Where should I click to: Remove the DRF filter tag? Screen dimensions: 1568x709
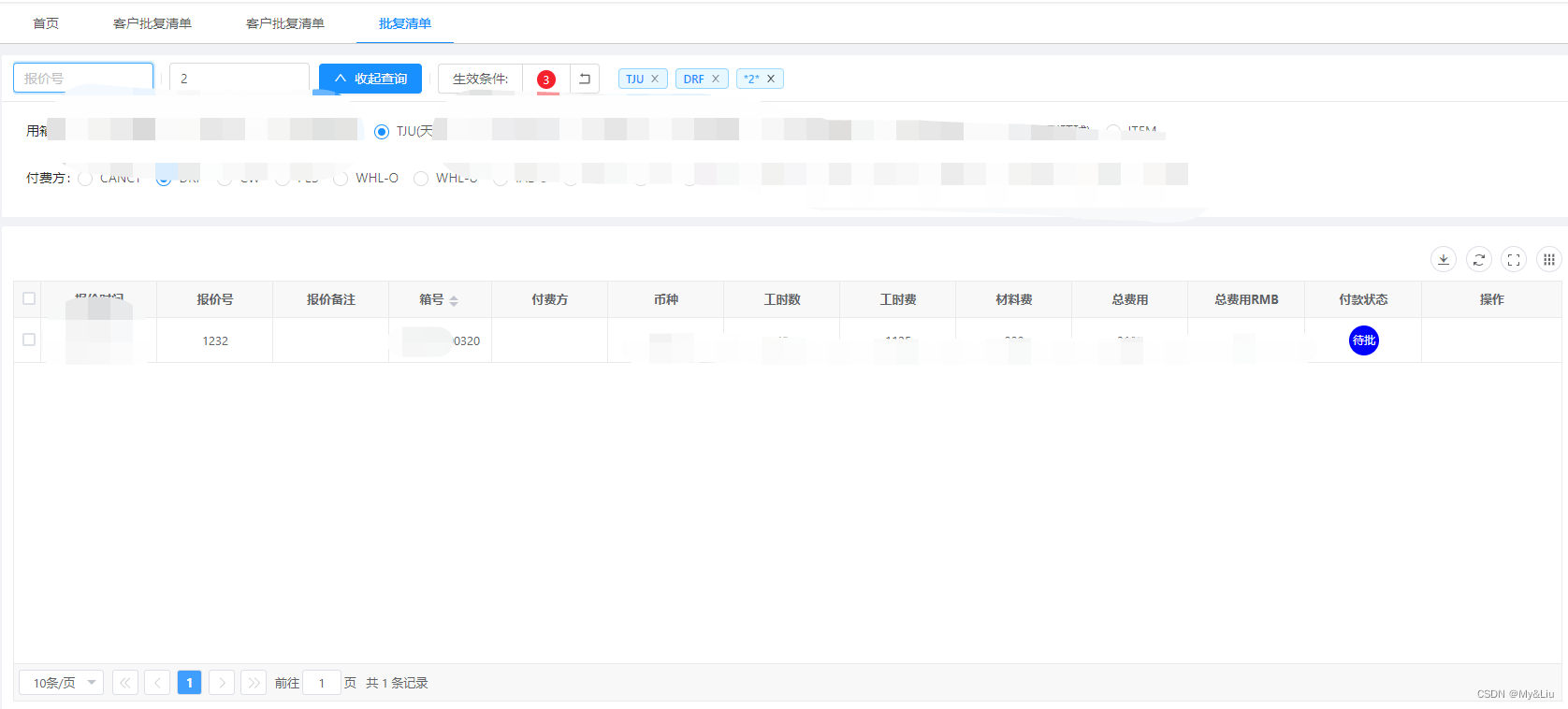(716, 79)
